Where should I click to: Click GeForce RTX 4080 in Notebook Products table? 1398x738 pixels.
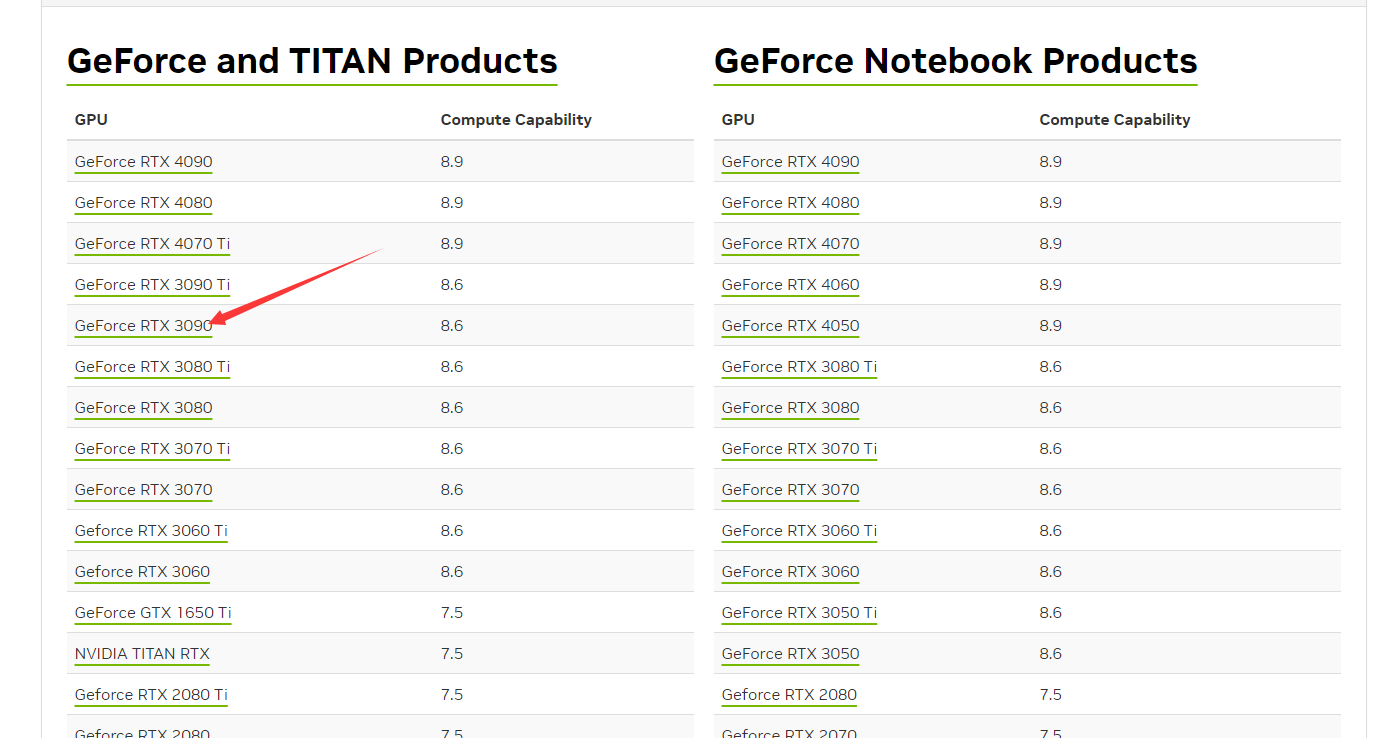(x=790, y=203)
